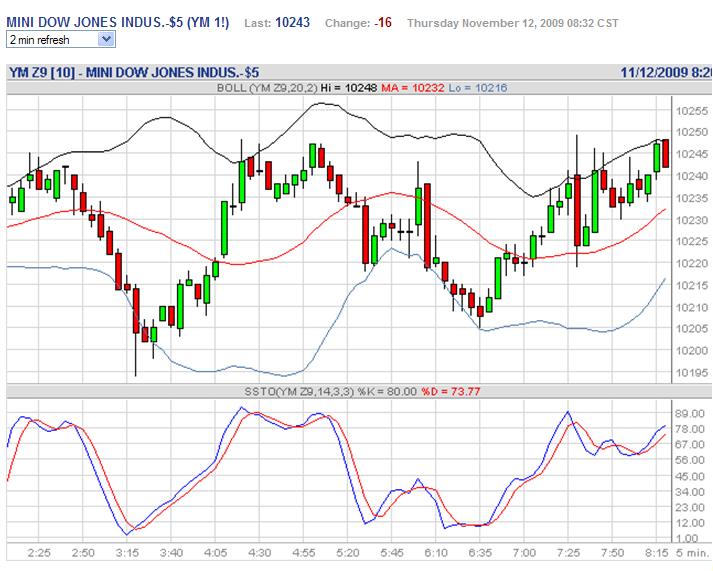This screenshot has height=571, width=713.
Task: Click the 7:00 time axis label
Action: 524,553
